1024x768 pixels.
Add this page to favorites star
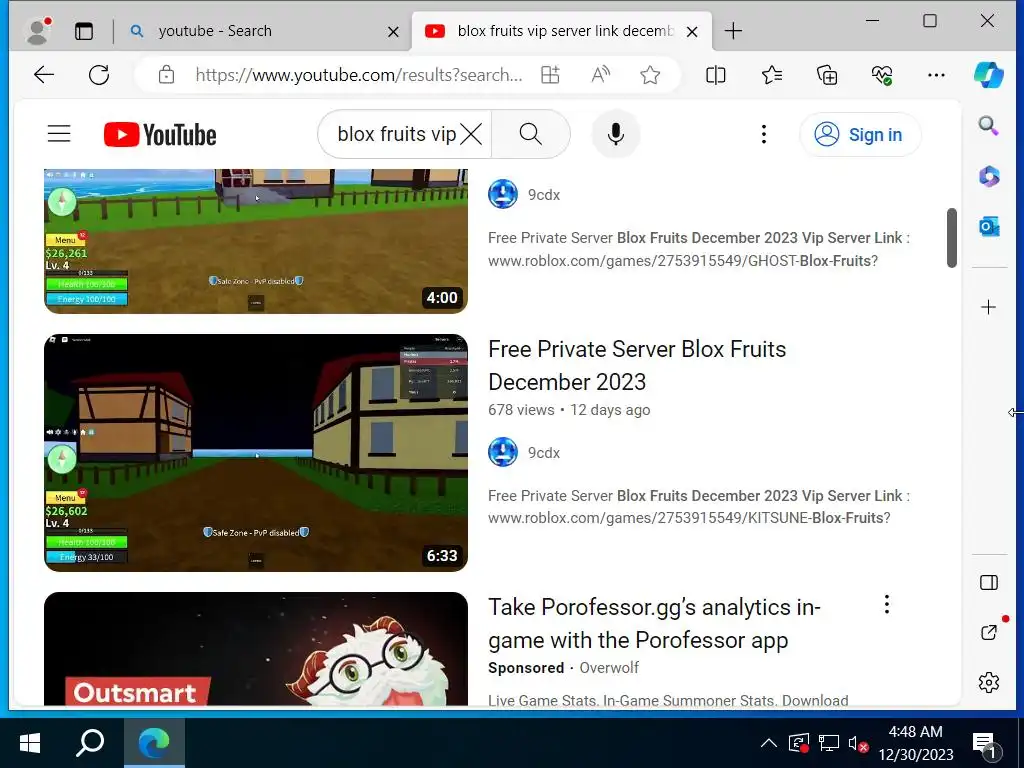pos(650,75)
